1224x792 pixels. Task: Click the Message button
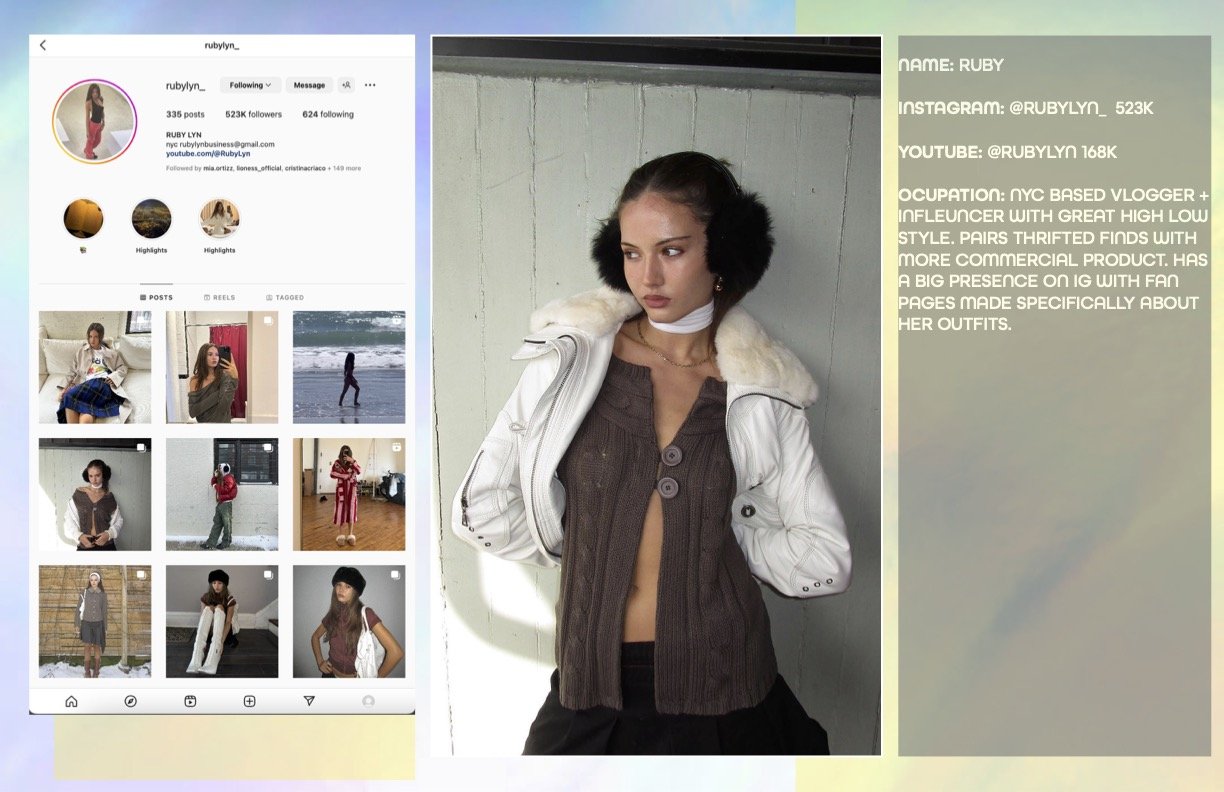(309, 85)
